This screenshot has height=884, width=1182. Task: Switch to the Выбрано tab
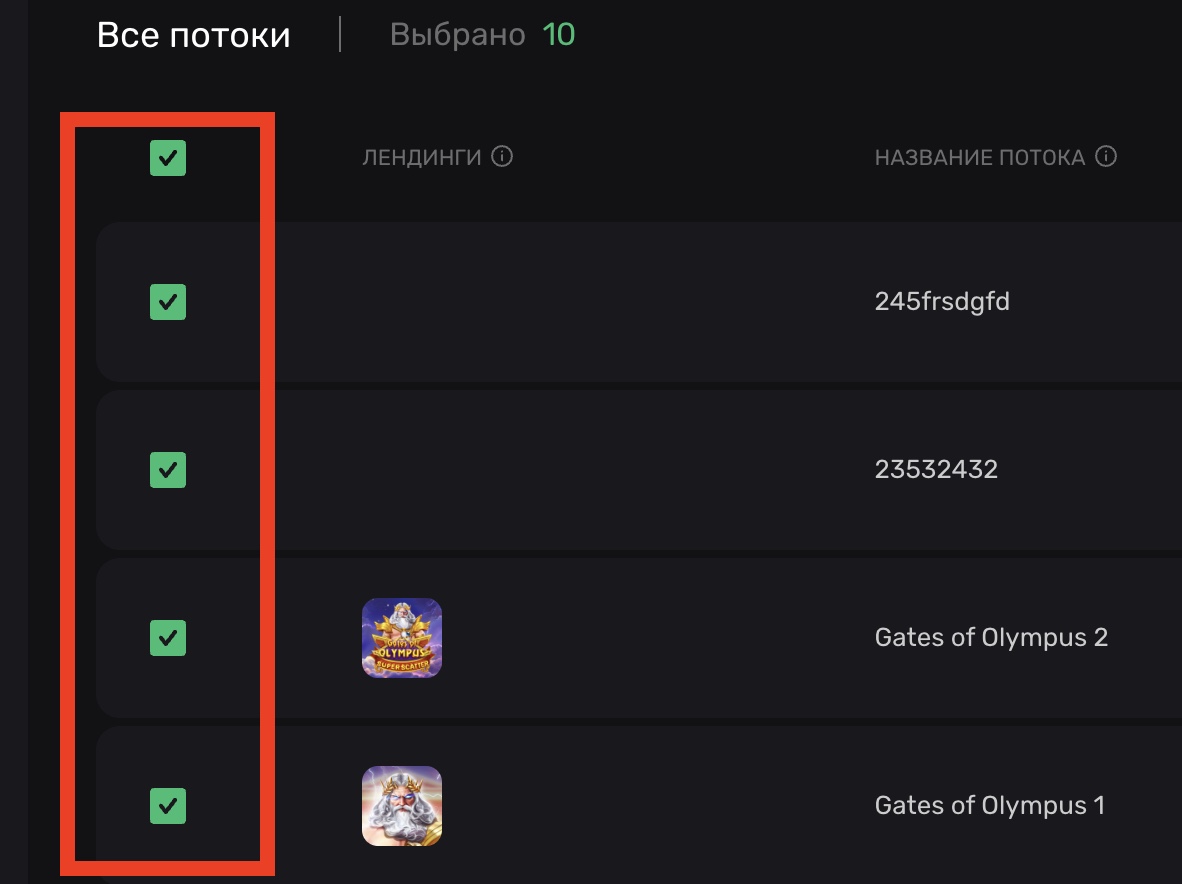tap(458, 35)
